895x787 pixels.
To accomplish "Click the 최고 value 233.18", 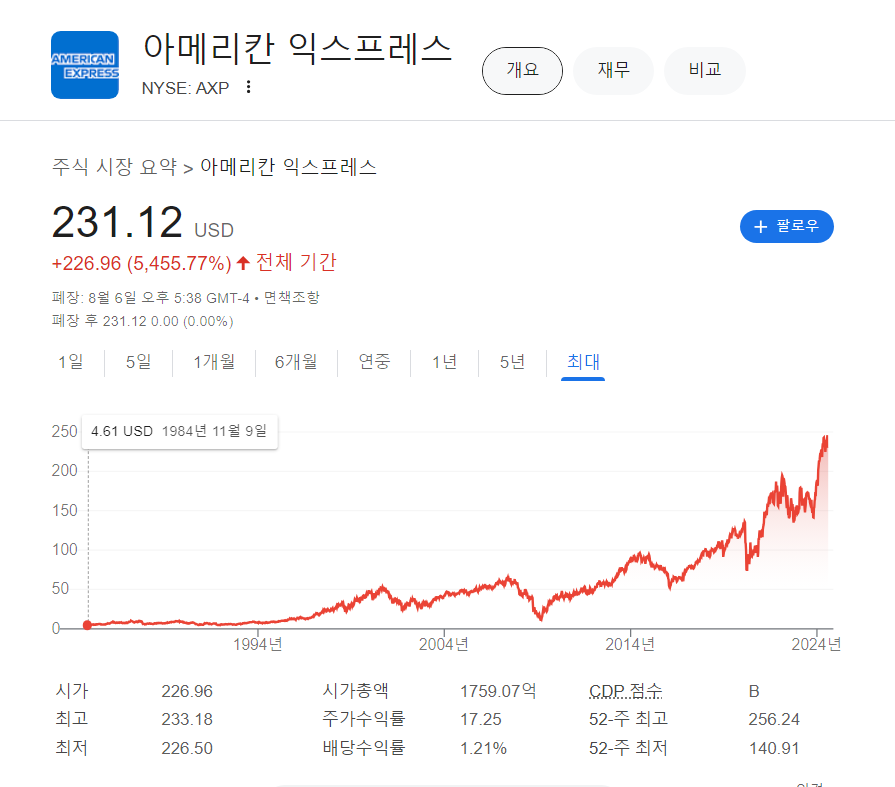I will (x=187, y=719).
